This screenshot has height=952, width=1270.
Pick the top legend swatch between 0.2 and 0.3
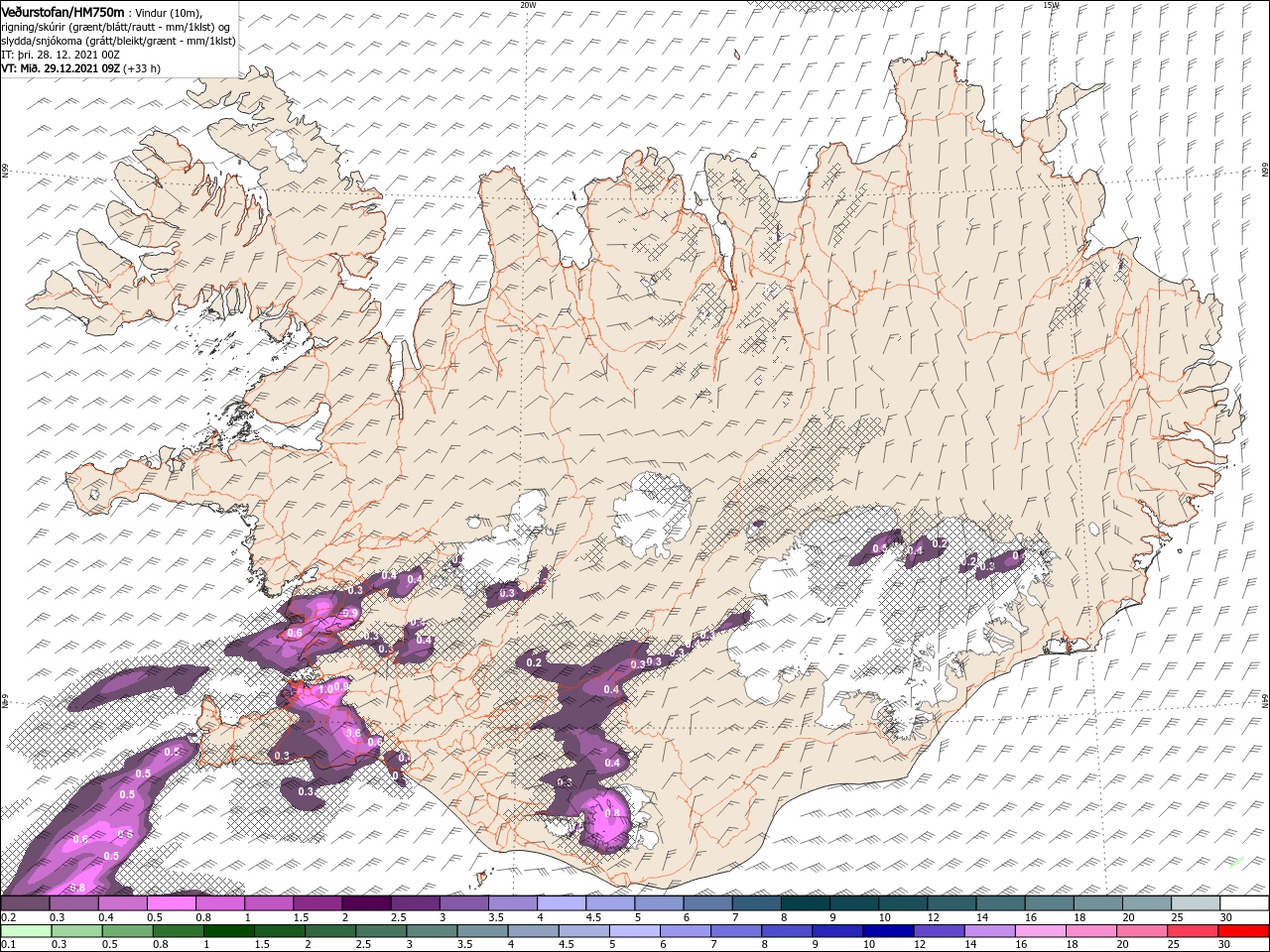pos(26,903)
